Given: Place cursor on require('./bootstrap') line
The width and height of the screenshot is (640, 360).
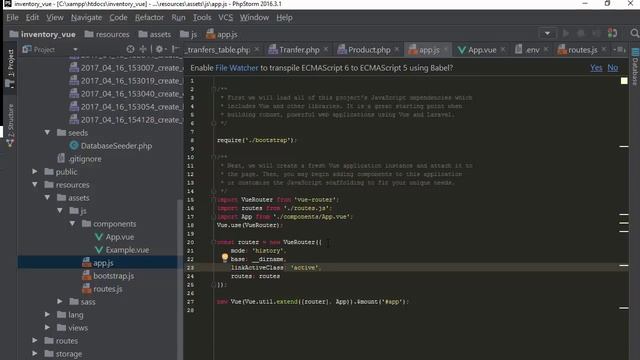Looking at the screenshot, I should tap(257, 140).
